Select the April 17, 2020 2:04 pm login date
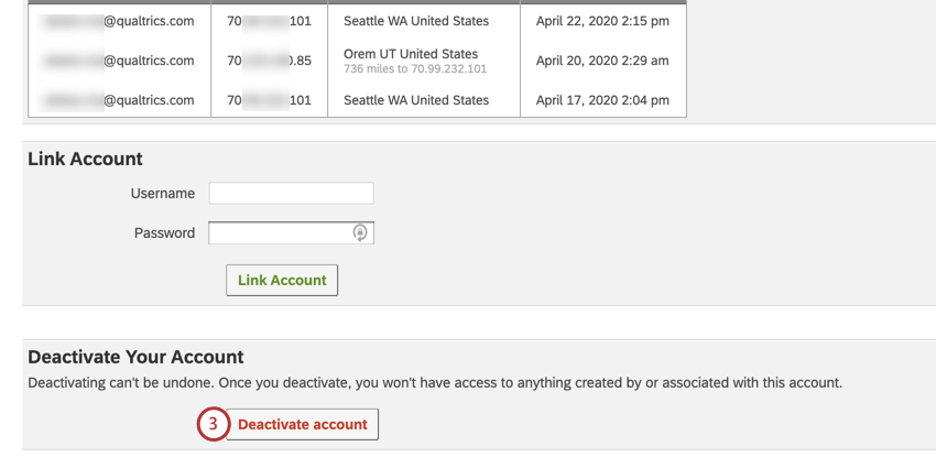The height and width of the screenshot is (468, 936). coord(602,100)
